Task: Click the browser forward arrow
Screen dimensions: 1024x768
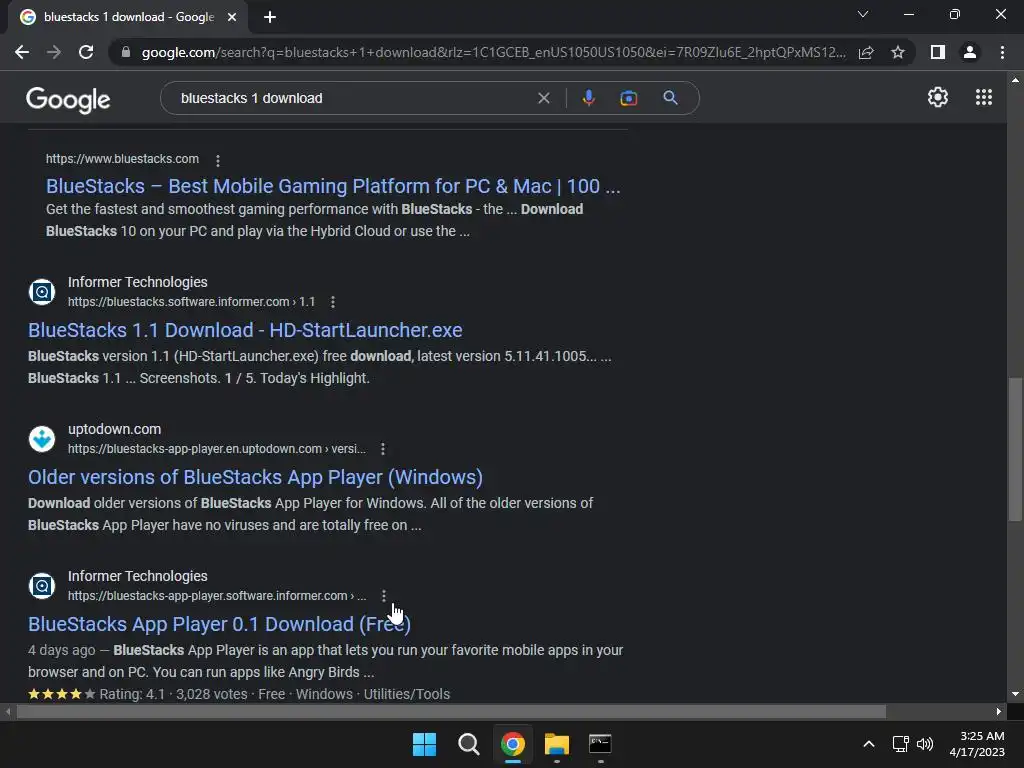Action: [x=54, y=52]
